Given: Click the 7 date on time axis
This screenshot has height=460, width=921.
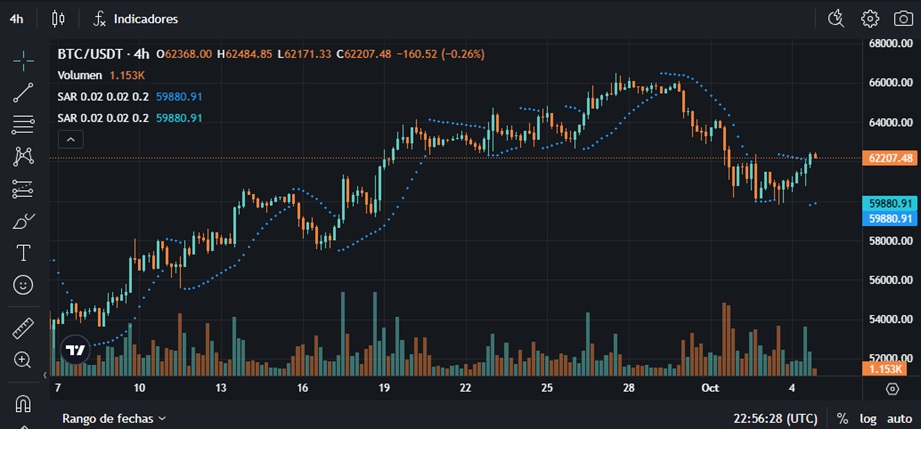Looking at the screenshot, I should point(57,388).
